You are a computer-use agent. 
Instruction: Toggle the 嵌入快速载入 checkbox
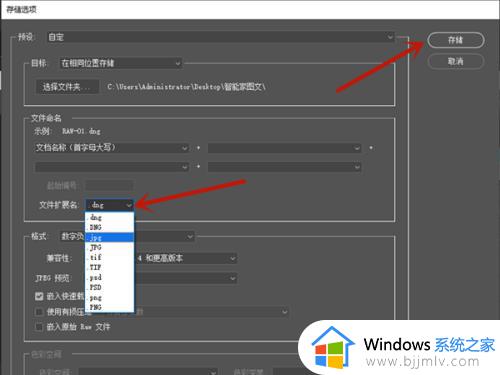39,296
